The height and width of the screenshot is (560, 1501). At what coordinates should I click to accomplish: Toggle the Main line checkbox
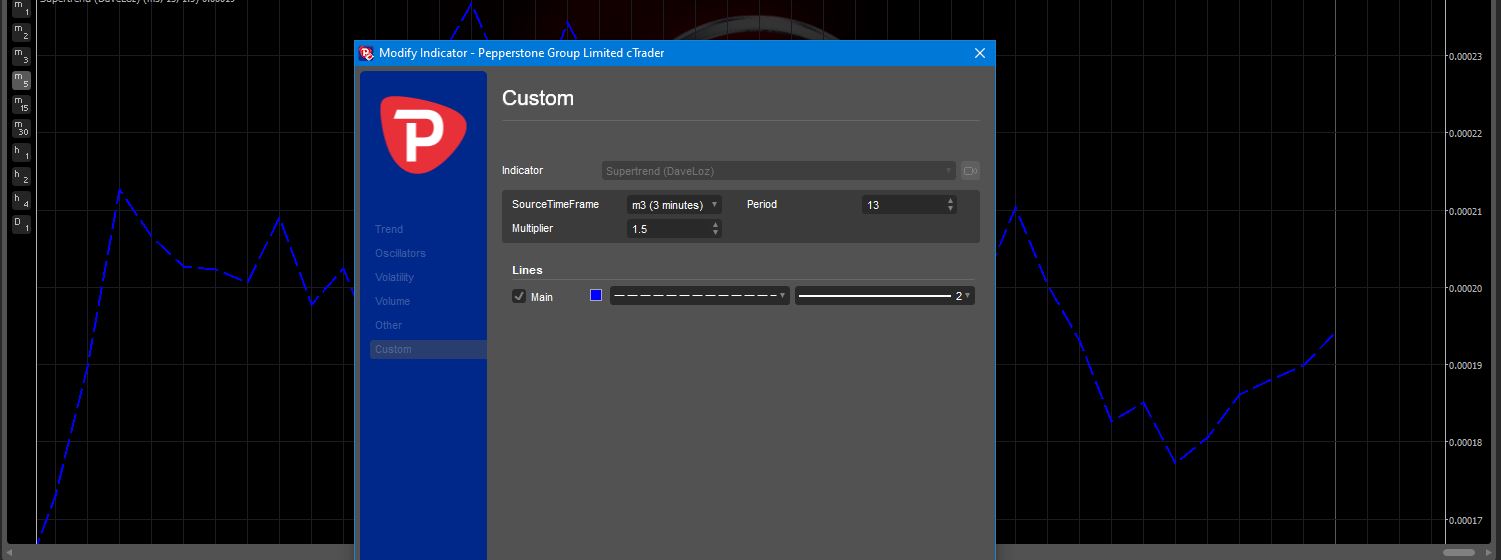point(519,296)
